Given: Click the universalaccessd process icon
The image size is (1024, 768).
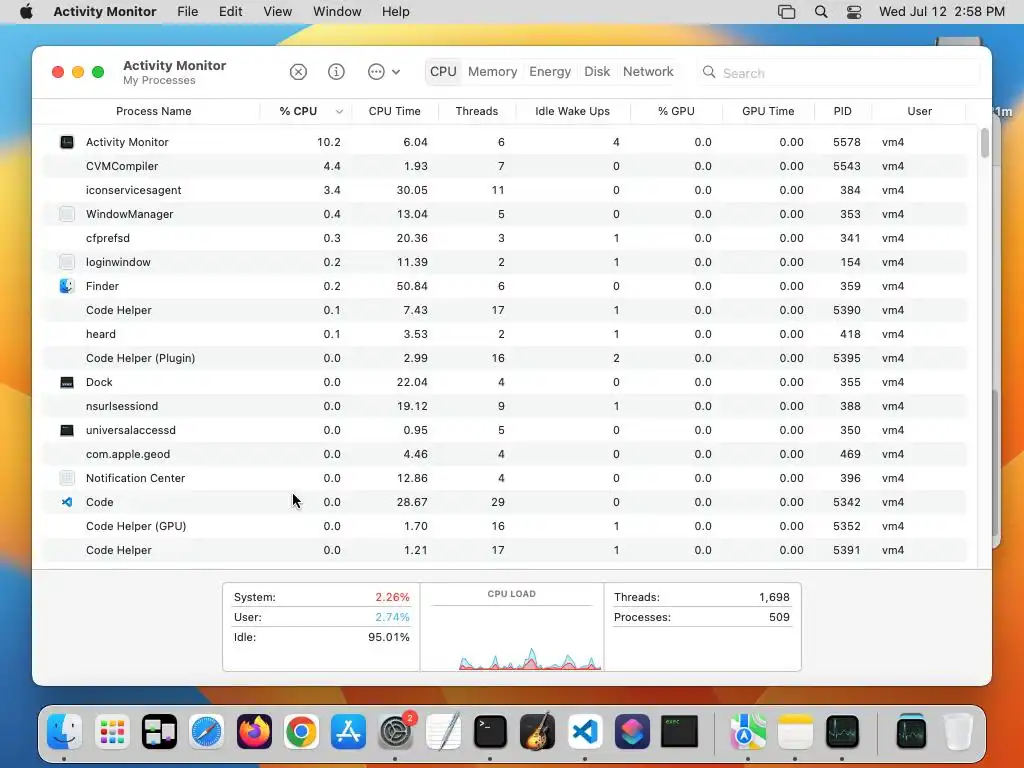Looking at the screenshot, I should click(67, 430).
